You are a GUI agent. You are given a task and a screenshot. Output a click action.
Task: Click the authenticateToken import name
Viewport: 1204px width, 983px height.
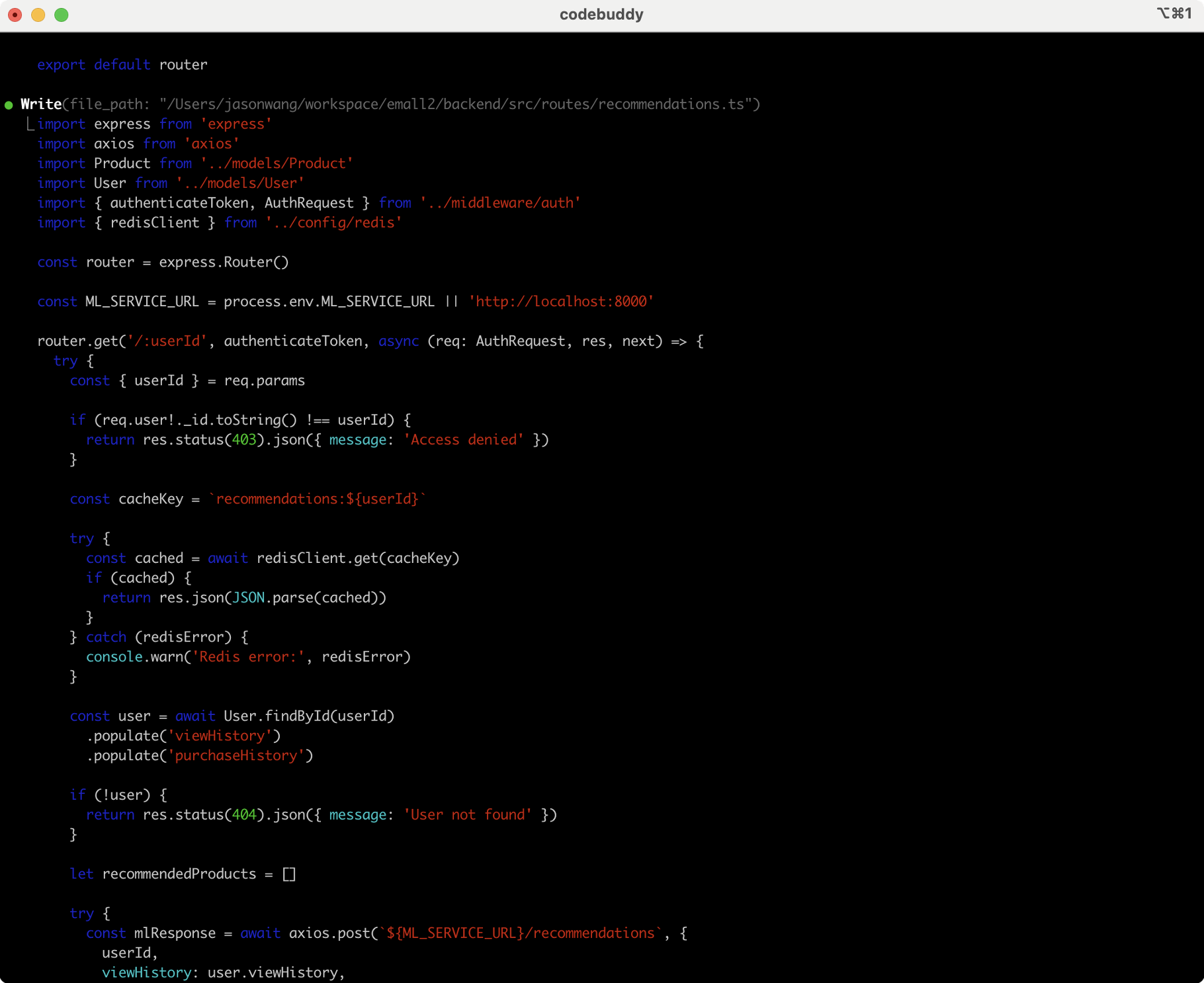point(179,203)
